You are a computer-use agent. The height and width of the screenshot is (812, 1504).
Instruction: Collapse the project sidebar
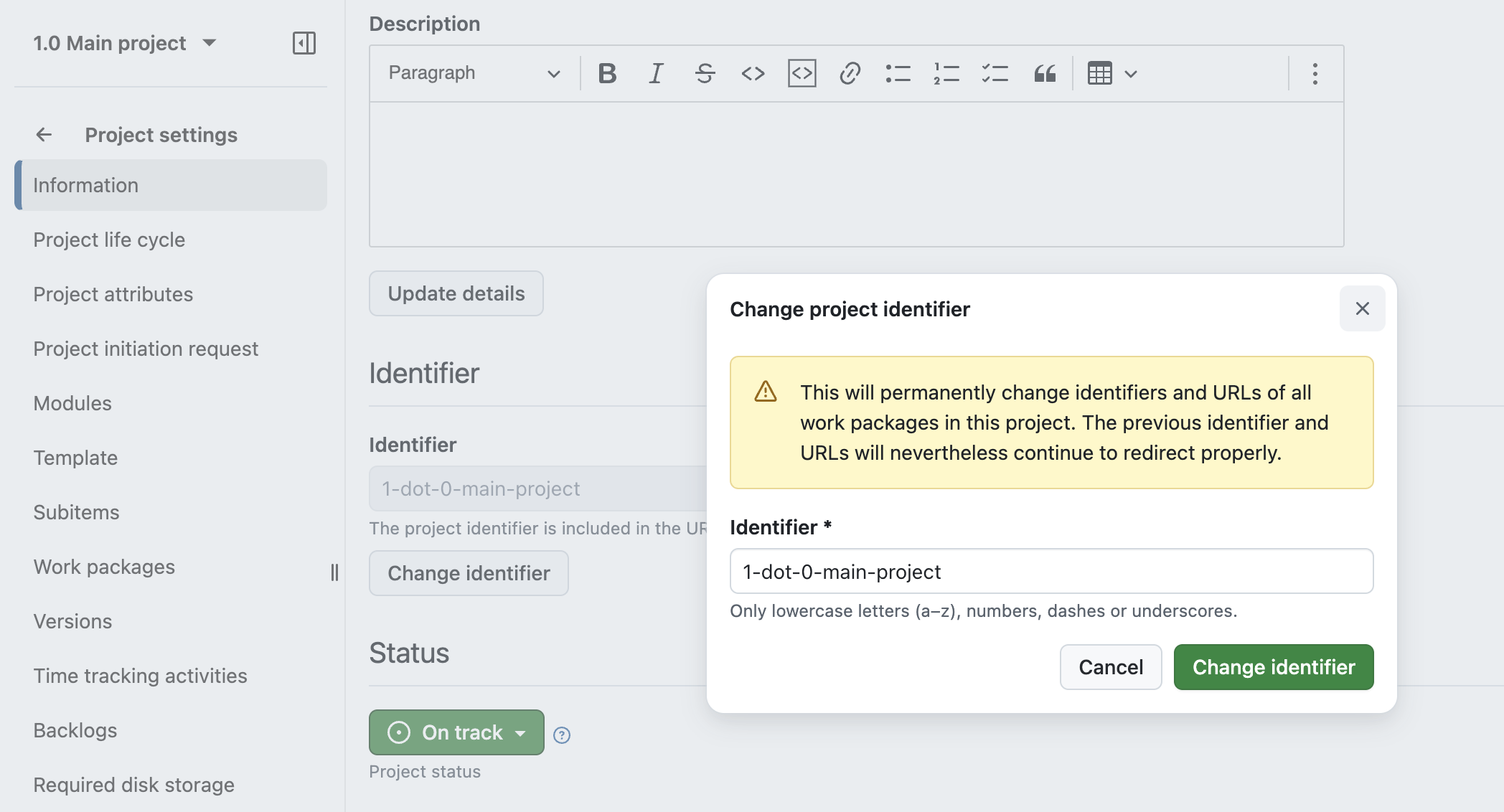(x=304, y=43)
